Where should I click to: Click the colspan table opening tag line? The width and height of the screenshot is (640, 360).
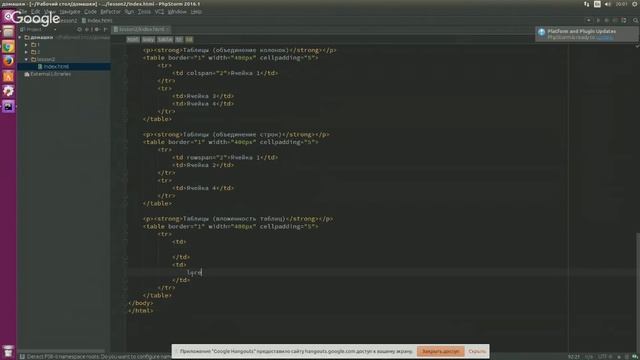click(231, 58)
